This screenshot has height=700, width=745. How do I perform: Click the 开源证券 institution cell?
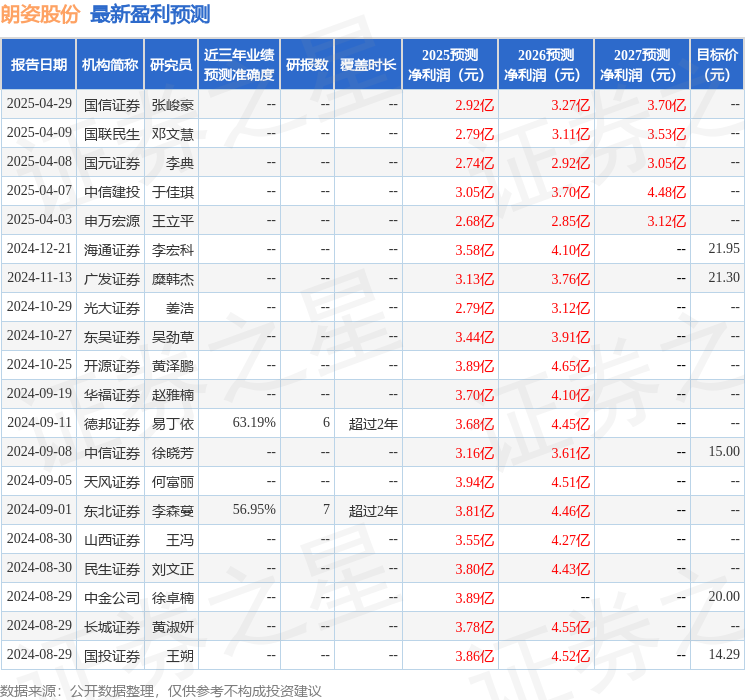(x=112, y=366)
